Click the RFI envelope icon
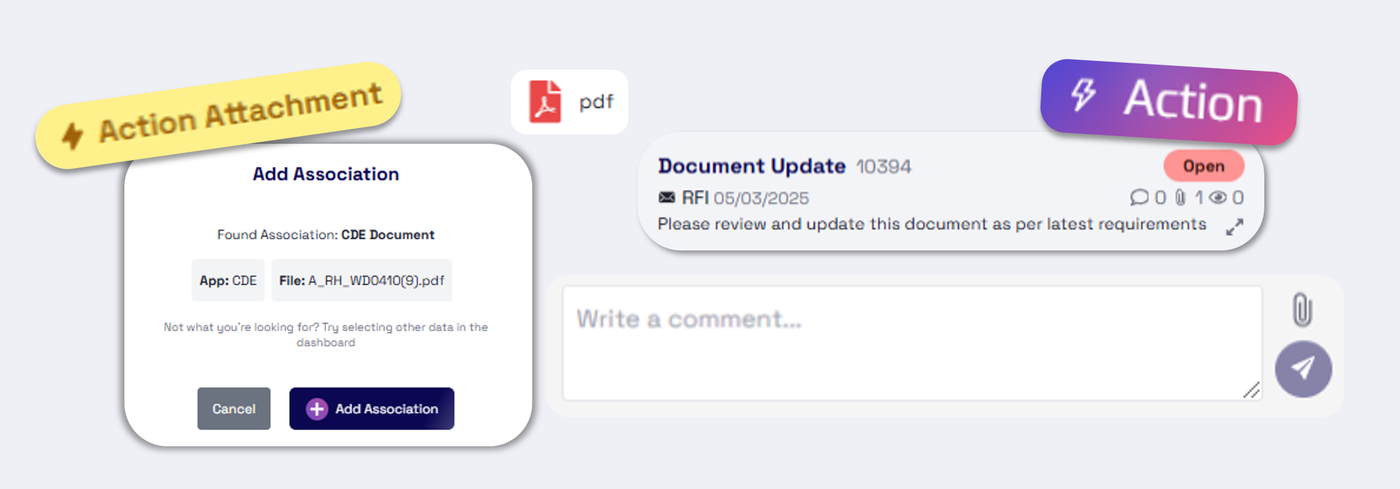This screenshot has height=489, width=1400. click(x=667, y=198)
